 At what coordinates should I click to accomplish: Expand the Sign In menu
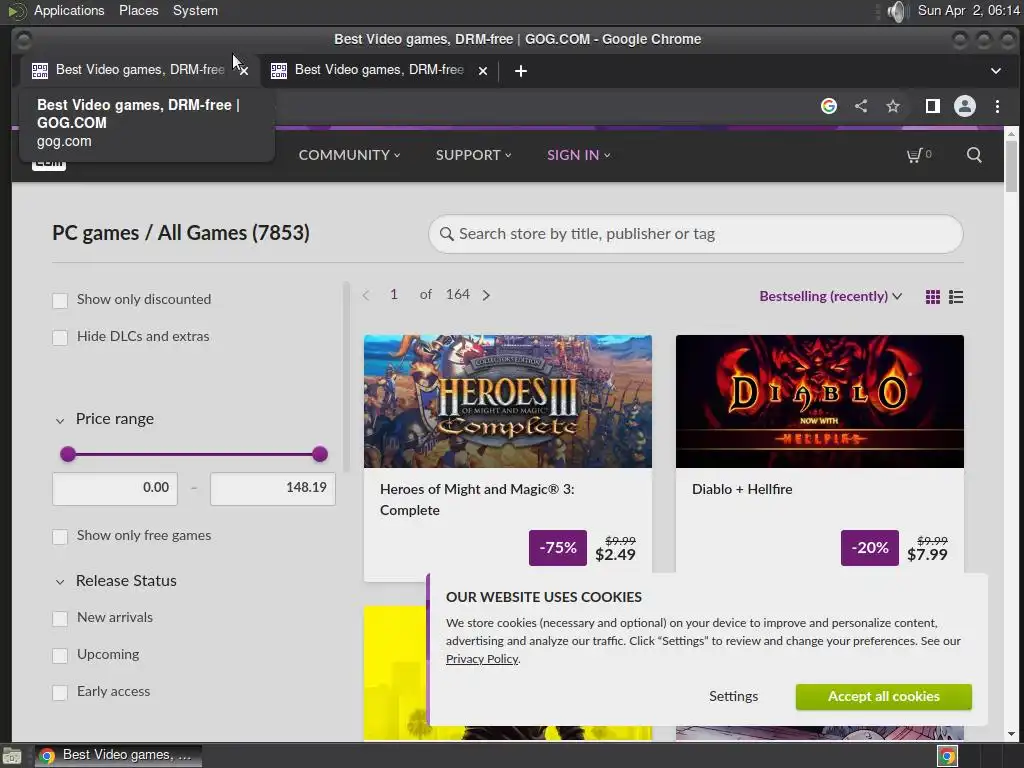[579, 155]
